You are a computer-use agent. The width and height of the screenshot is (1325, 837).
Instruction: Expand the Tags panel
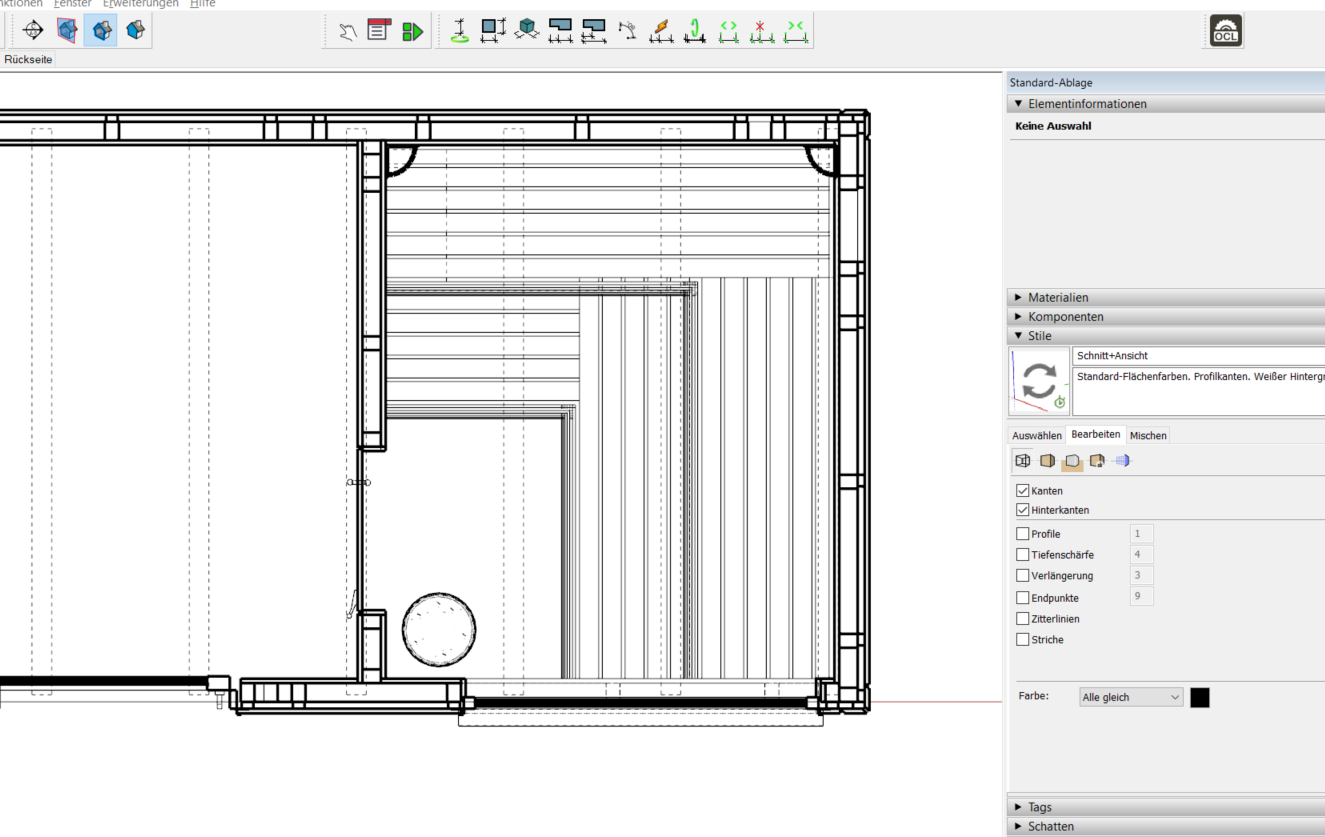pyautogui.click(x=1039, y=807)
